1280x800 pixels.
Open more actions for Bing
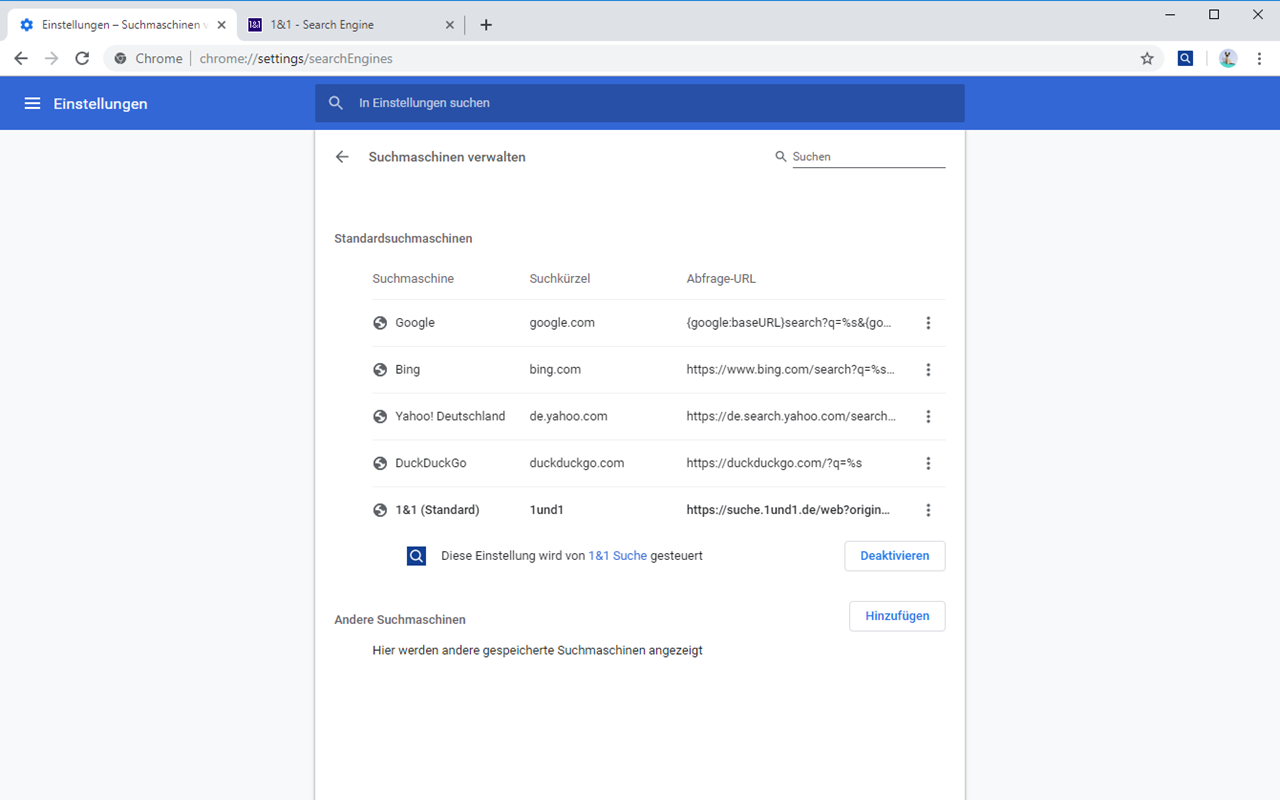928,370
